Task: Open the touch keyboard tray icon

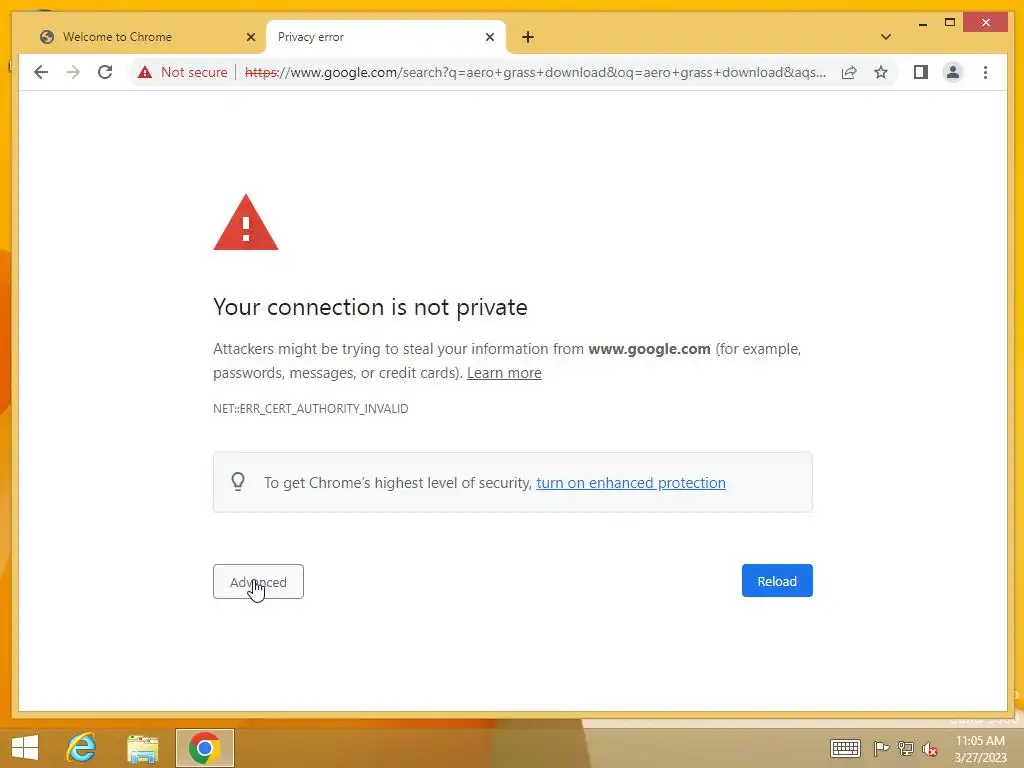Action: (845, 748)
